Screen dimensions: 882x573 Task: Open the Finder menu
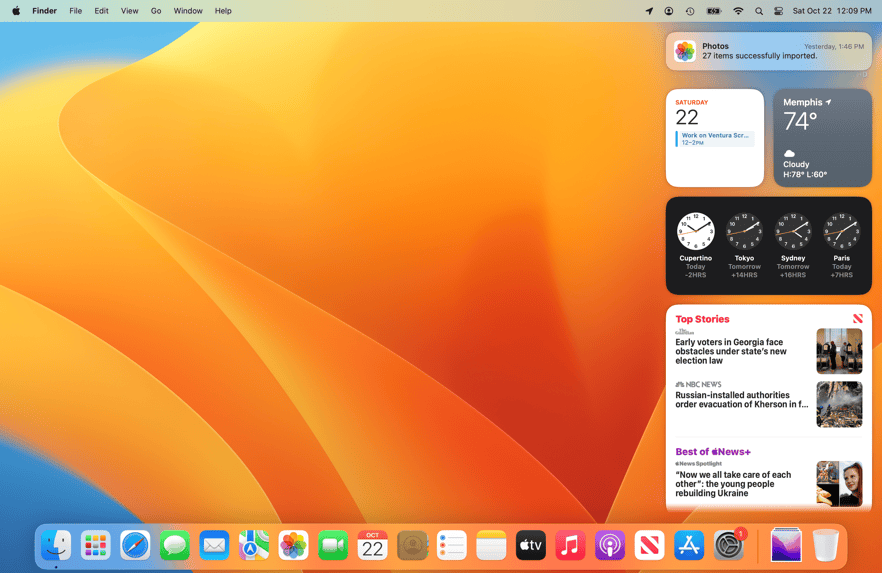[44, 11]
